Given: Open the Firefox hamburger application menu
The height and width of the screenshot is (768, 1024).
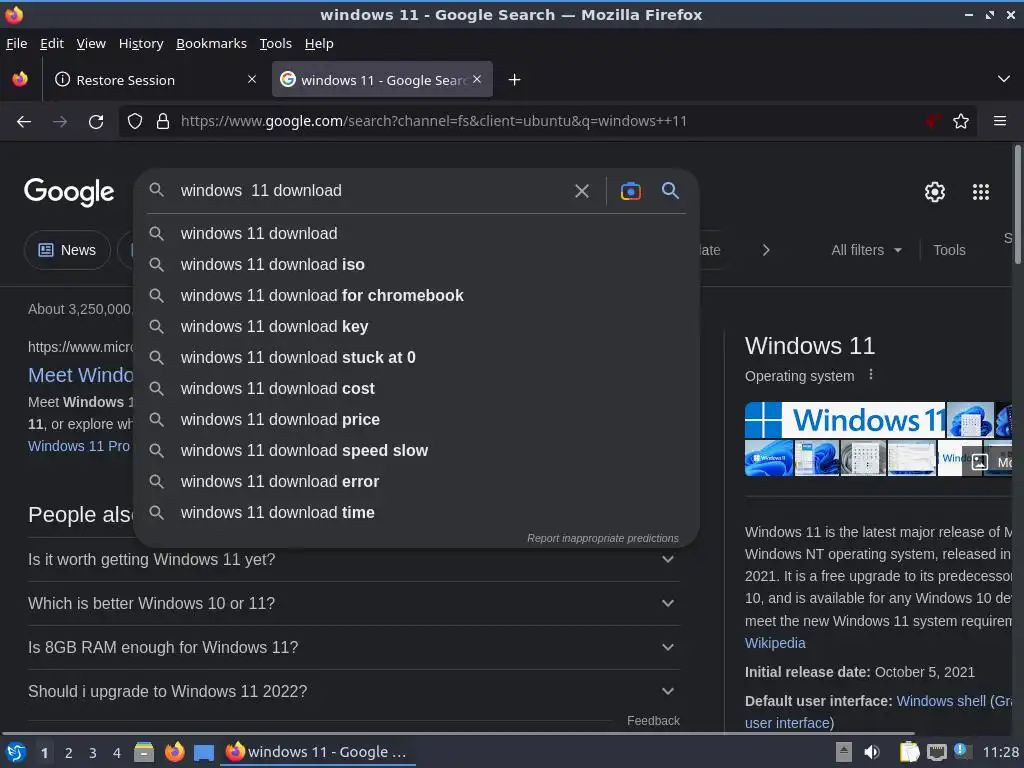Looking at the screenshot, I should (1000, 121).
